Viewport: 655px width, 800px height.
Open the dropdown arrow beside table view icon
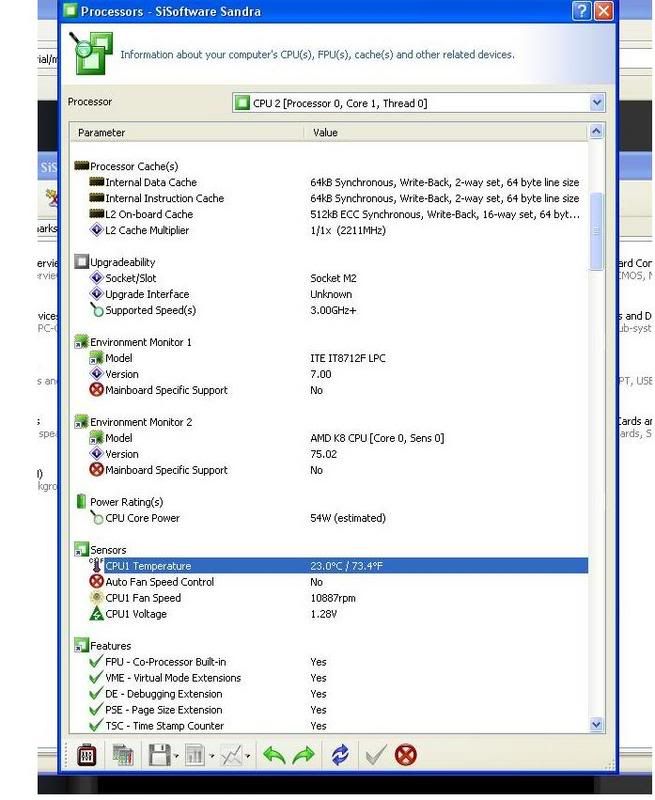point(212,756)
